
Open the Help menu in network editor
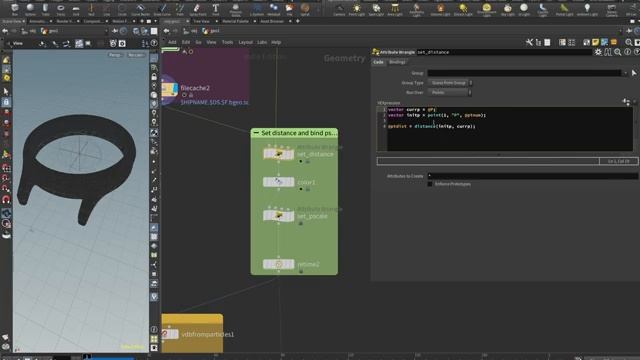click(276, 42)
